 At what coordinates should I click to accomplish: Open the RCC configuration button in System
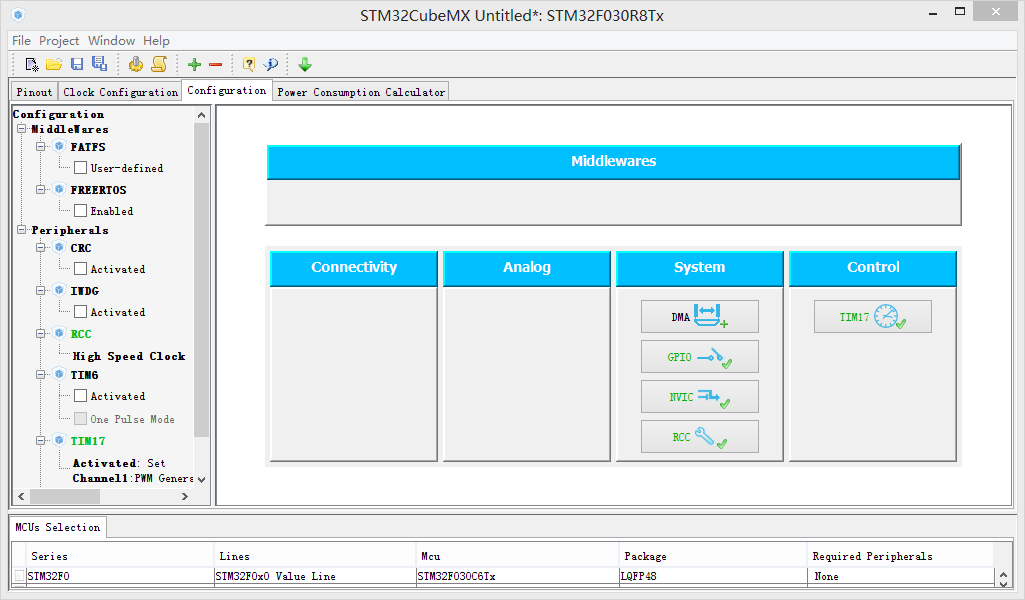pyautogui.click(x=699, y=437)
